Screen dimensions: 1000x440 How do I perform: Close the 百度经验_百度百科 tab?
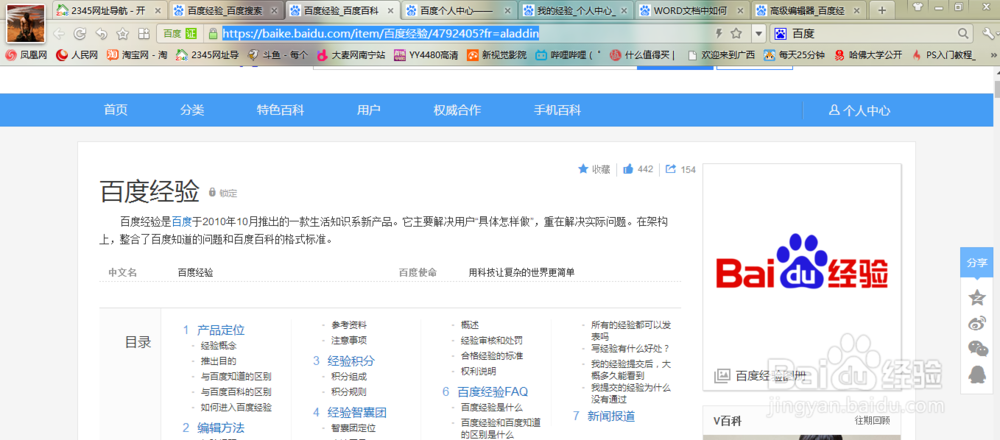pos(390,11)
